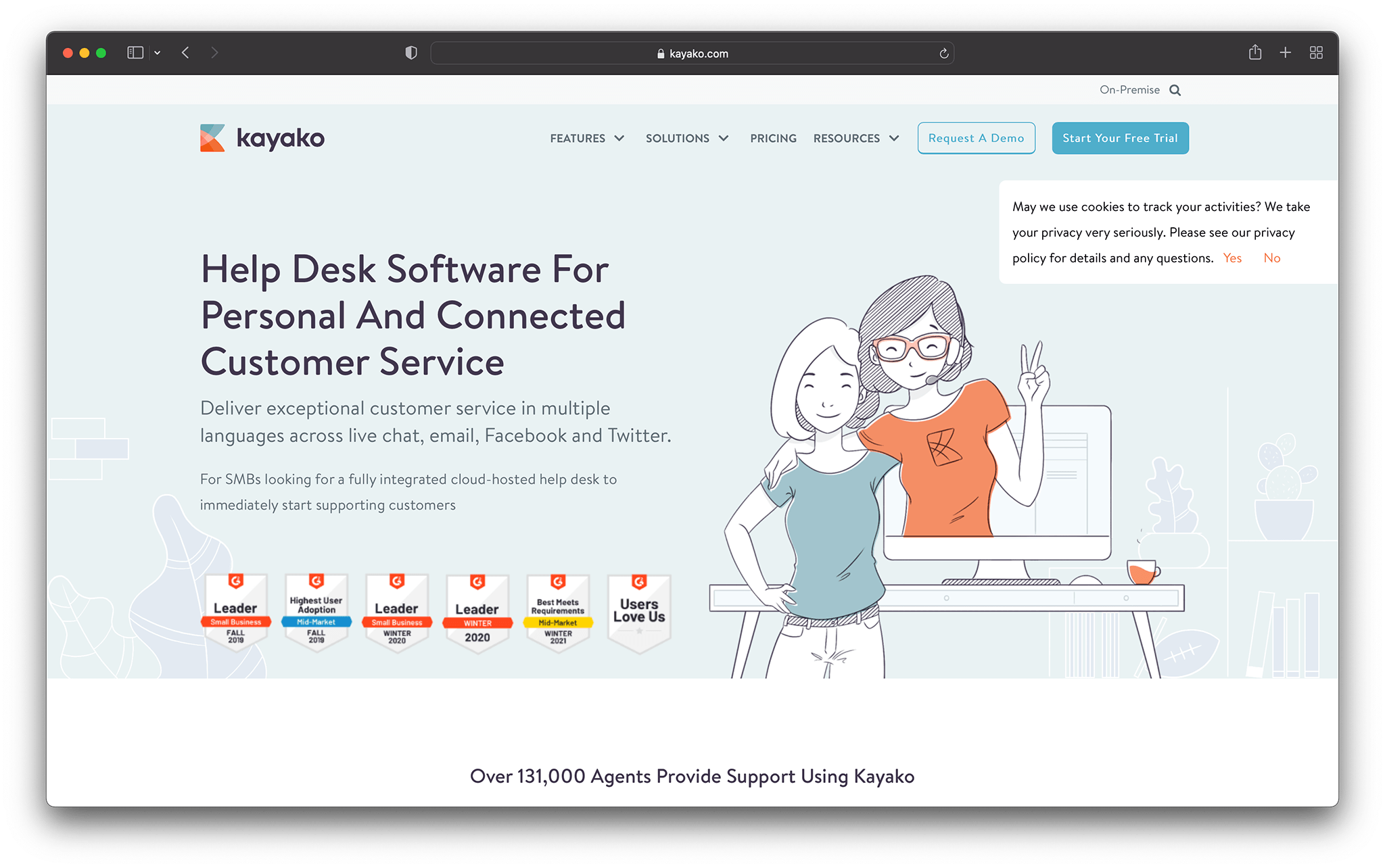Accept cookies by clicking Yes
The image size is (1385, 868).
click(x=1232, y=258)
